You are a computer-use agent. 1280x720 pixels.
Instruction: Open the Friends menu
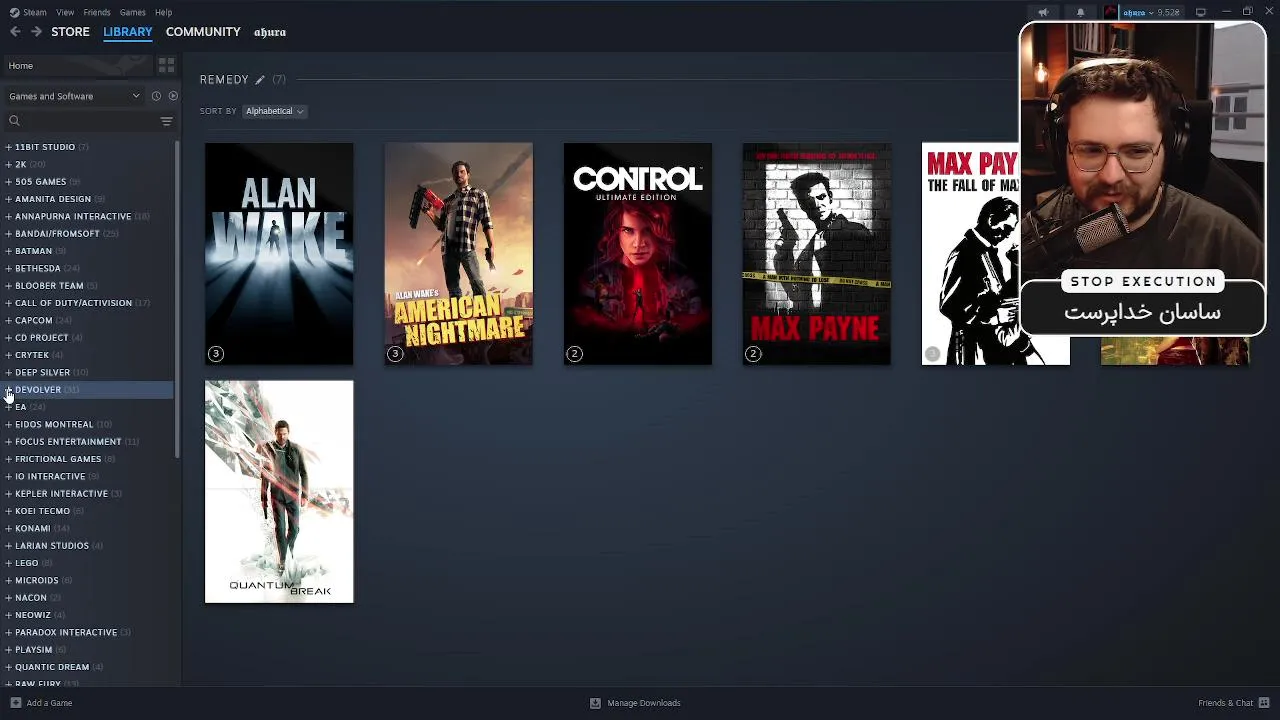click(97, 12)
